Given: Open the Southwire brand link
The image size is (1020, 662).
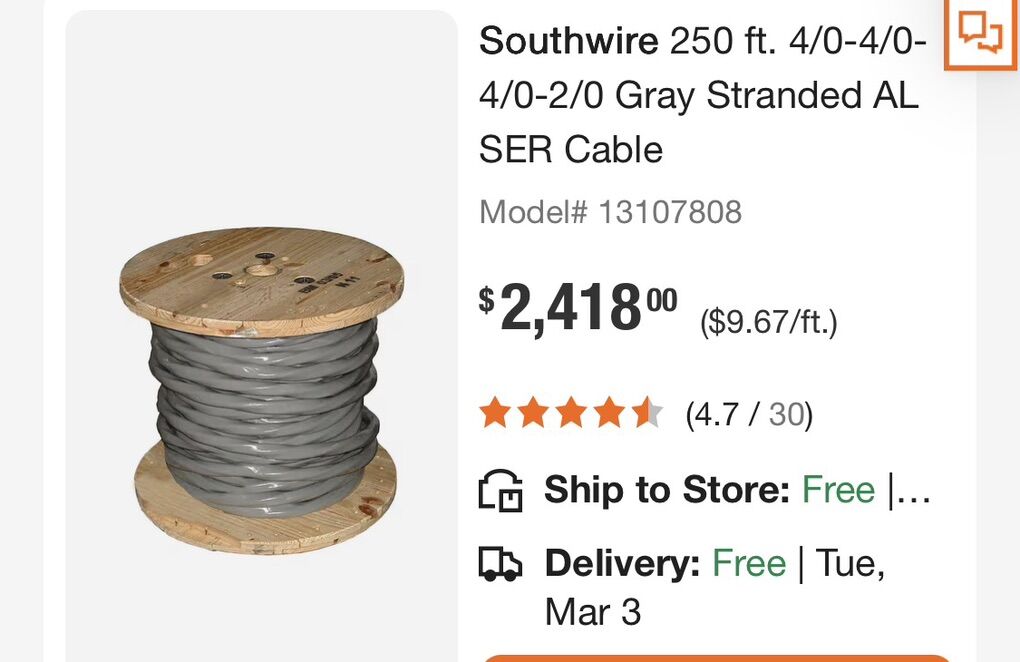Looking at the screenshot, I should 568,42.
